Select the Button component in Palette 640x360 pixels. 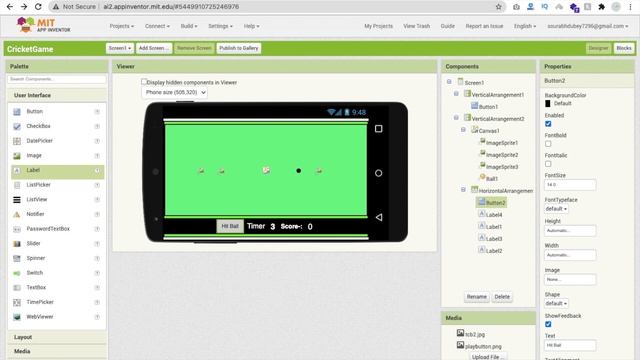[34, 111]
